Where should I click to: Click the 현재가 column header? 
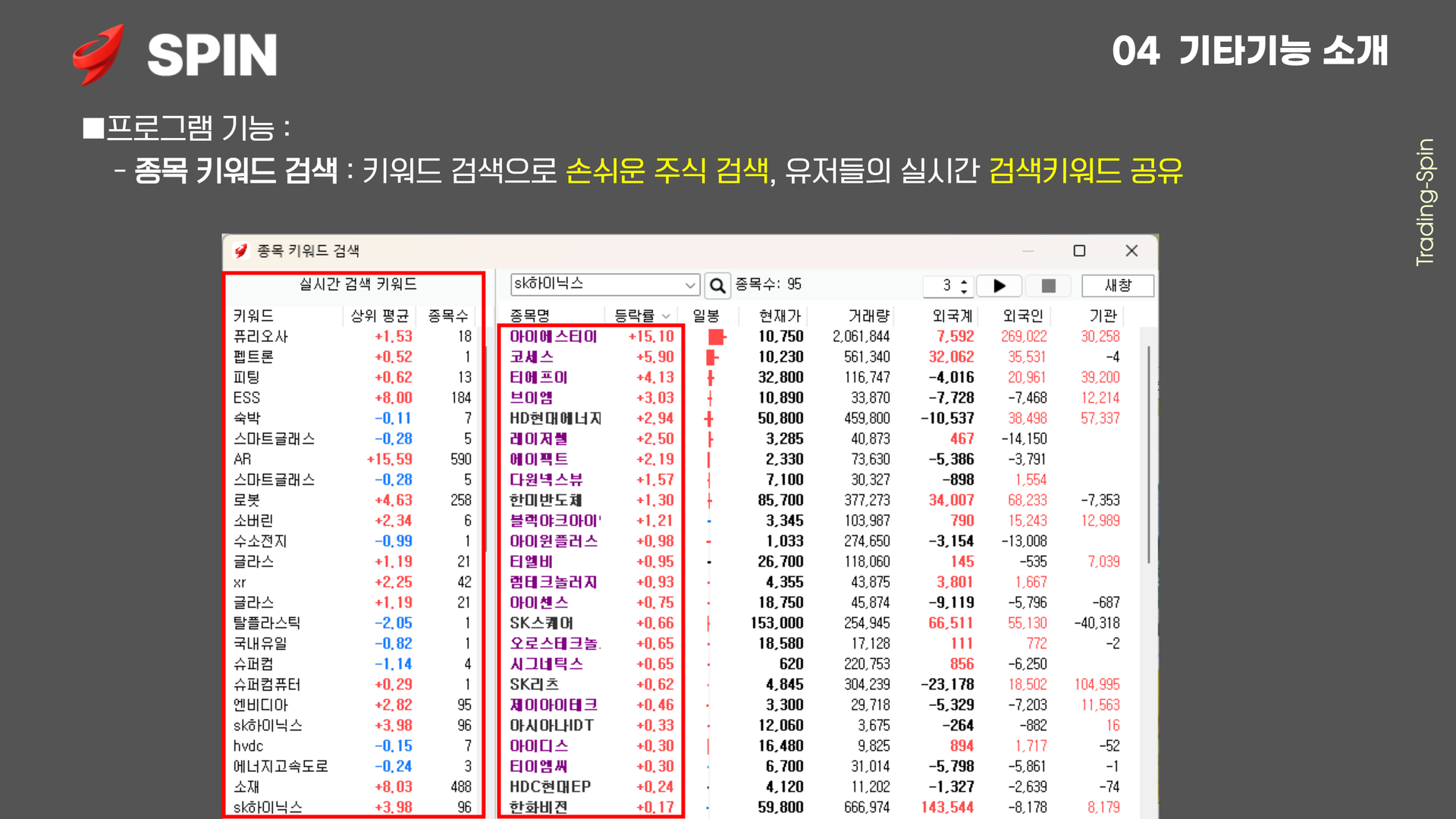point(780,316)
